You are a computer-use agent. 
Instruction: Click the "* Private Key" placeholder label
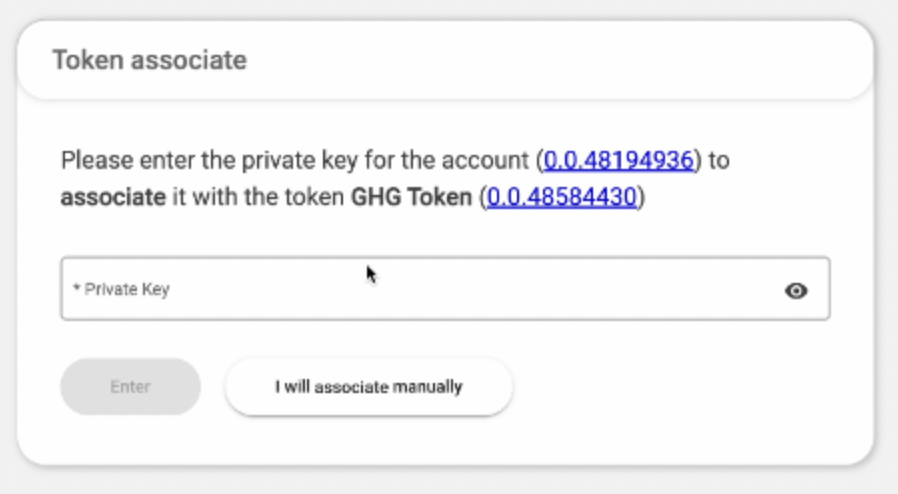[121, 290]
